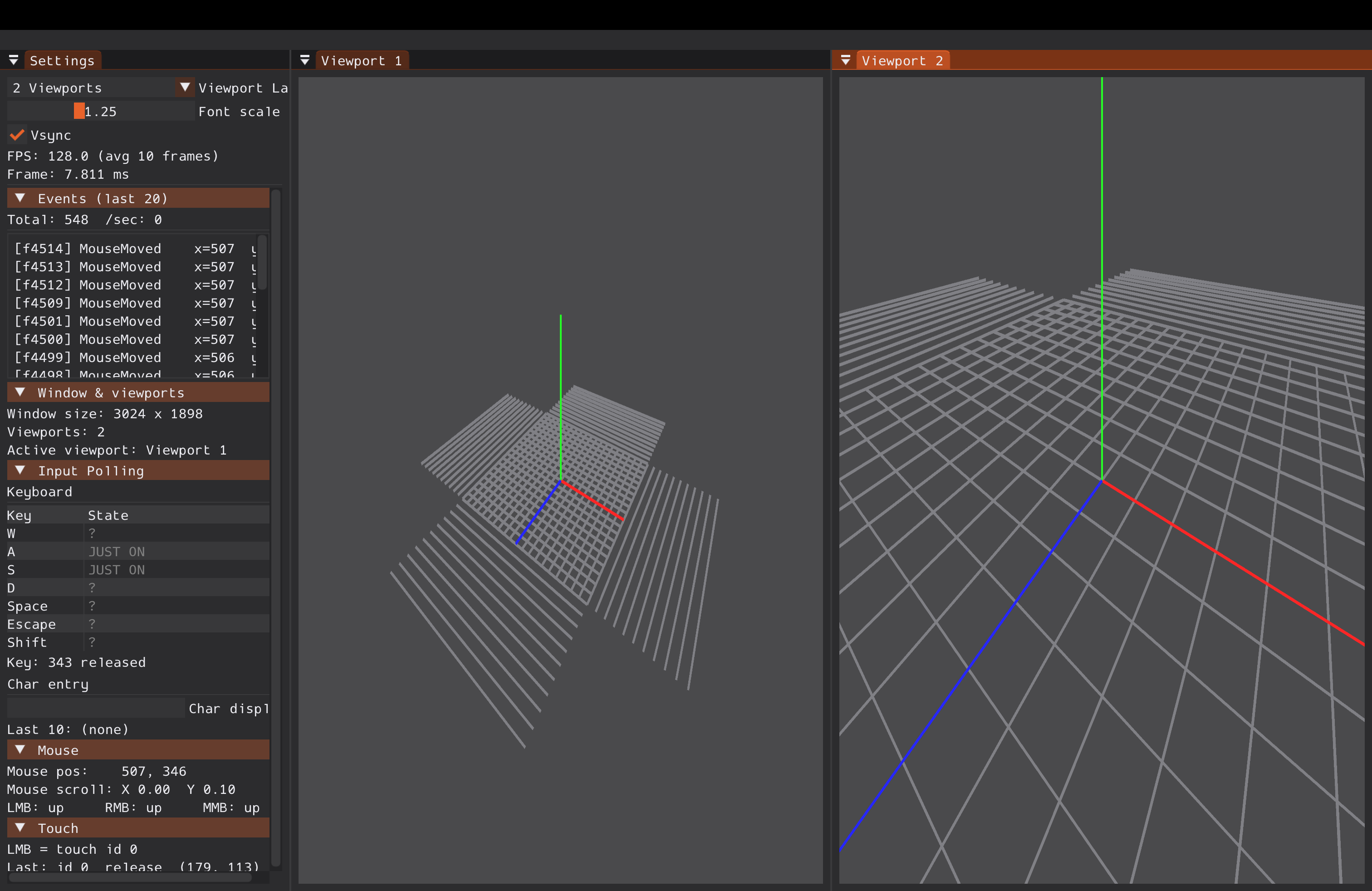Image resolution: width=1372 pixels, height=891 pixels.
Task: Click the FPS: 128.0 readout
Action: tap(113, 156)
